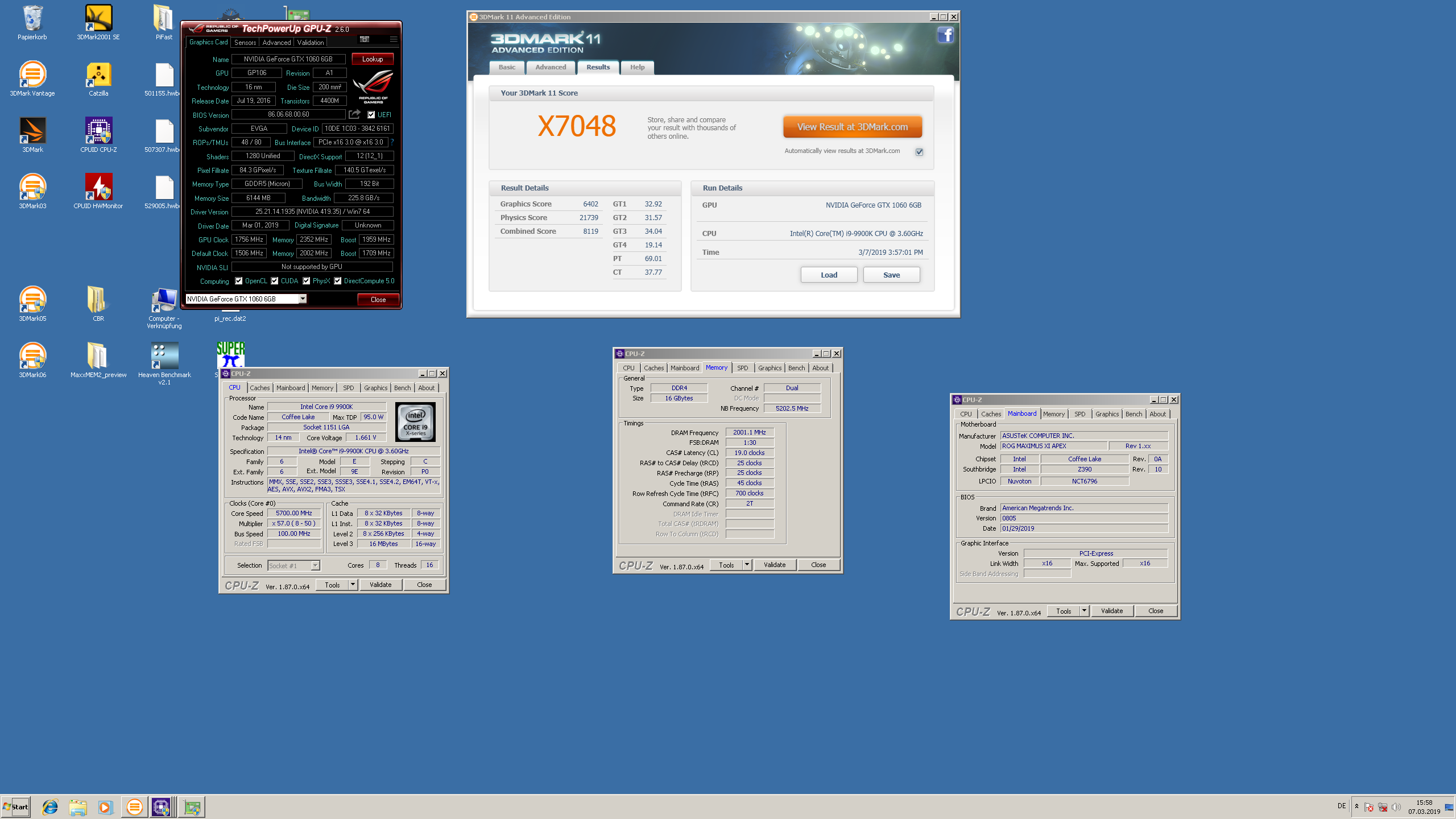Open the GPU selection dropdown in GPU-Z

click(x=303, y=299)
